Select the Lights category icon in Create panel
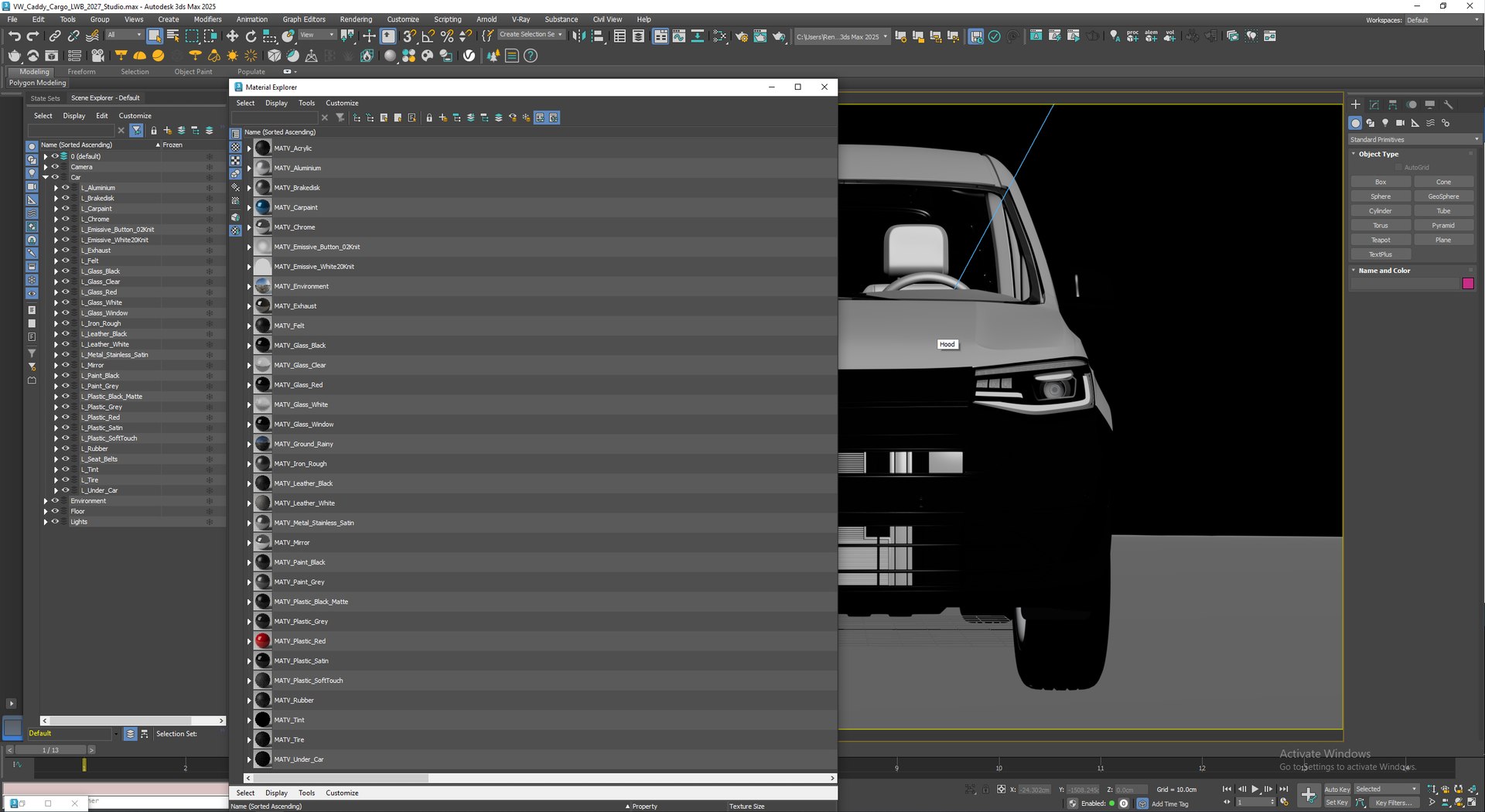 click(1385, 123)
